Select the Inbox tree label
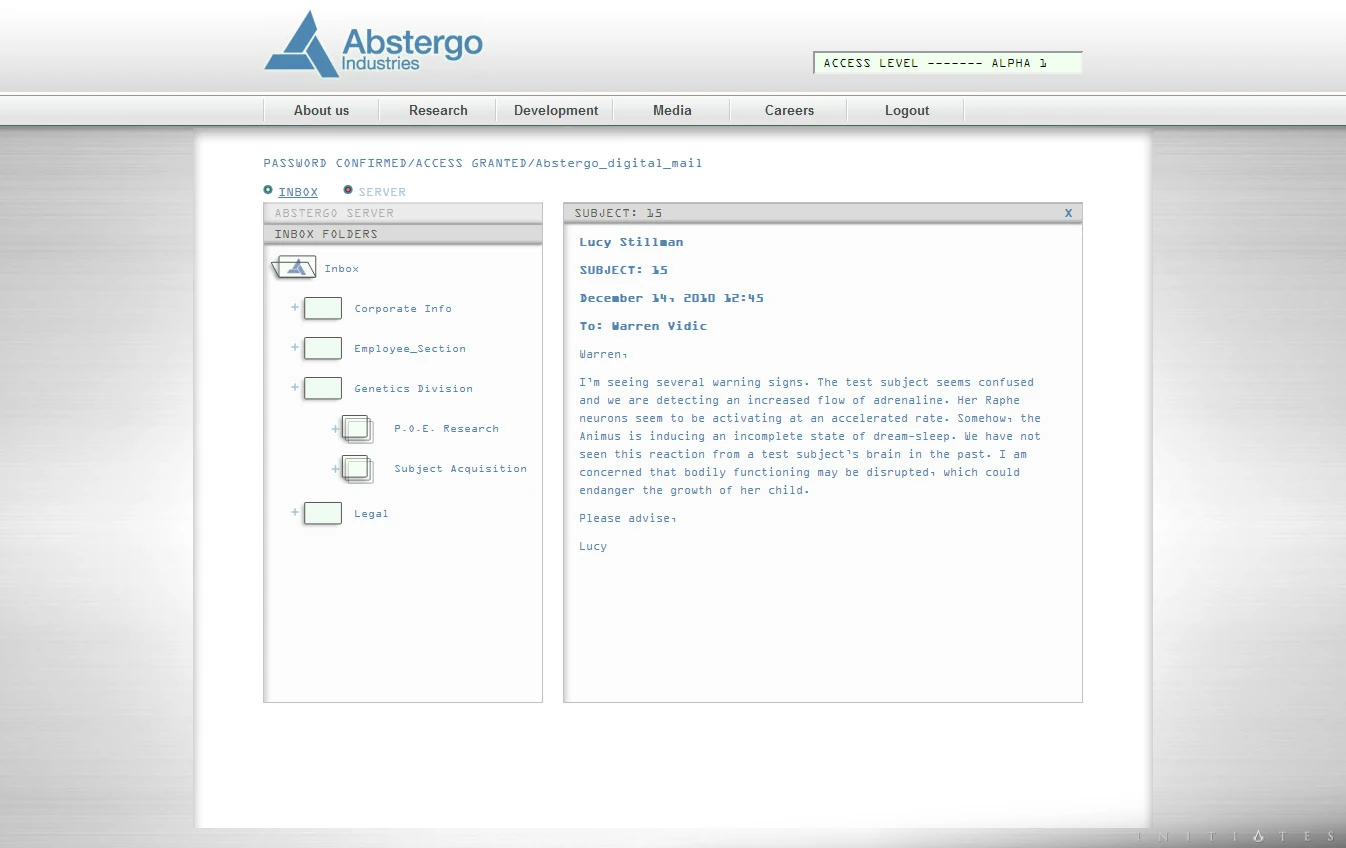 [x=341, y=269]
